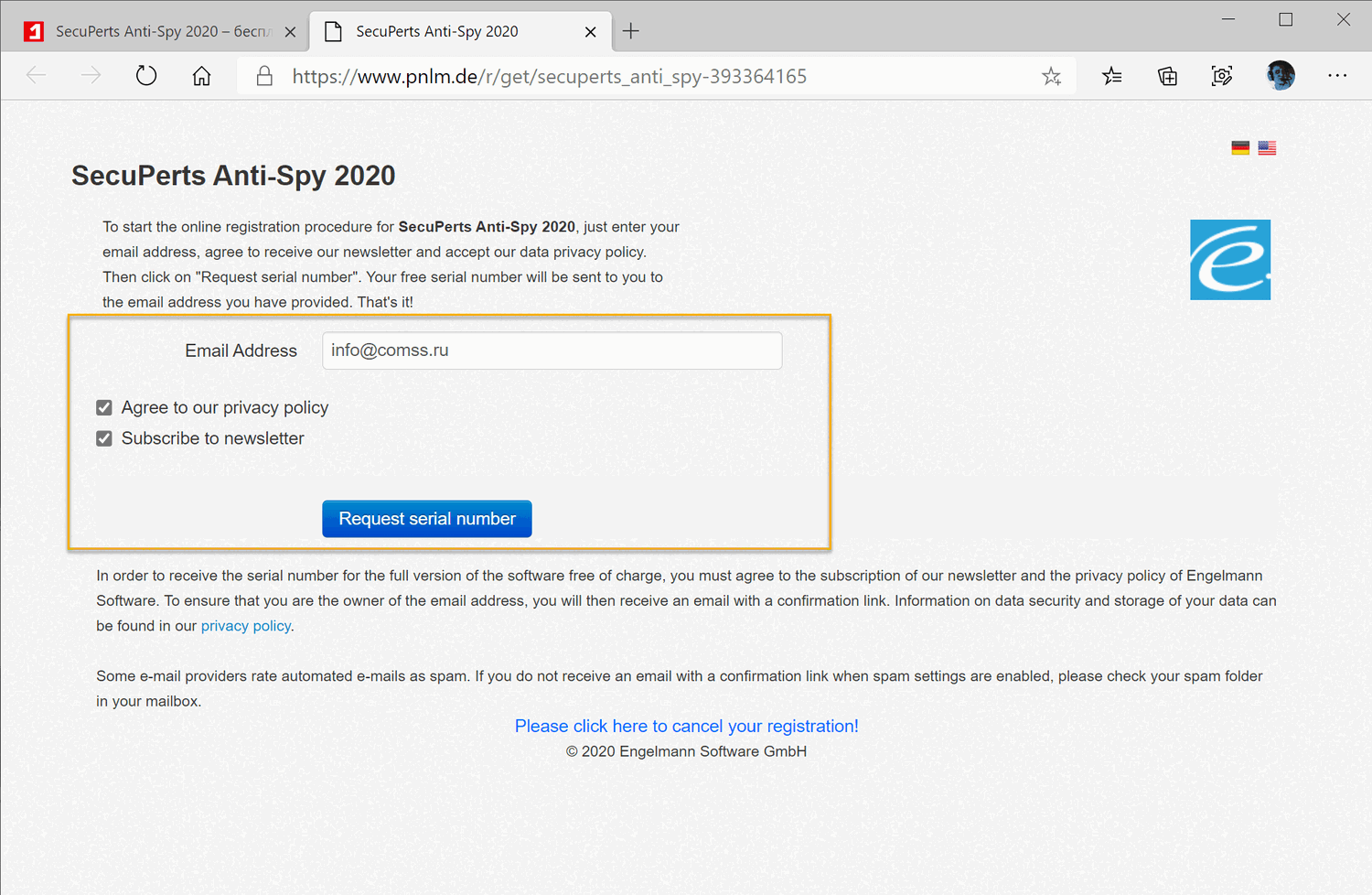
Task: Open the browser profile avatar
Action: tap(1281, 75)
